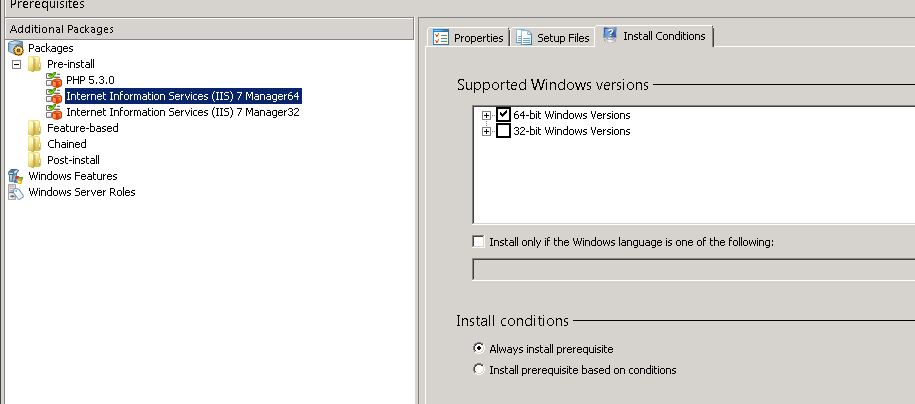
Task: Click the IIS 7 Manager32 package icon
Action: pyautogui.click(x=54, y=112)
